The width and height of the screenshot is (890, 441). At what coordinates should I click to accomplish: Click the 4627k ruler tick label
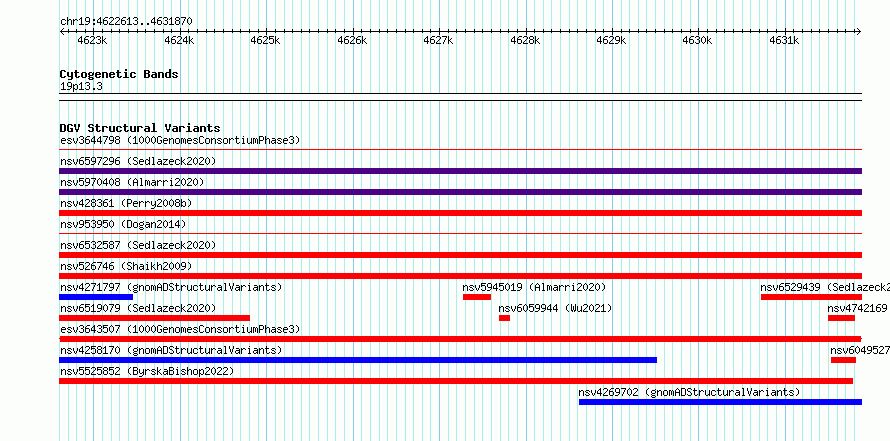click(438, 40)
